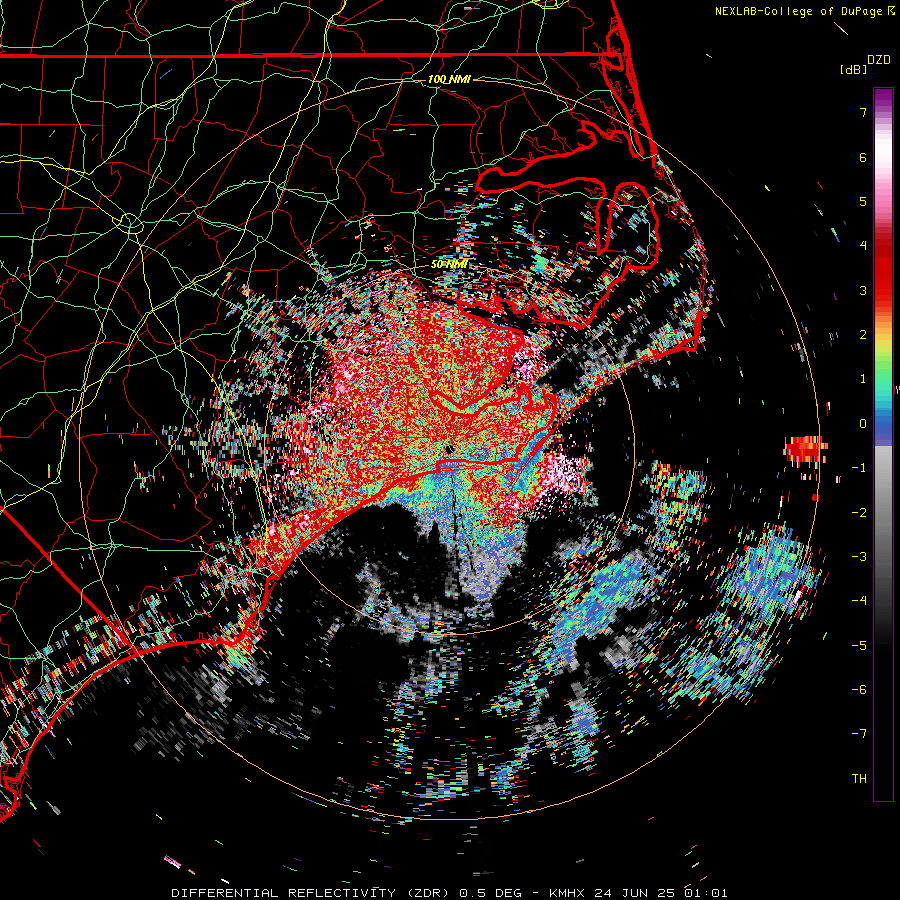Click the 1 dB scale label
900x900 pixels.
coord(863,379)
